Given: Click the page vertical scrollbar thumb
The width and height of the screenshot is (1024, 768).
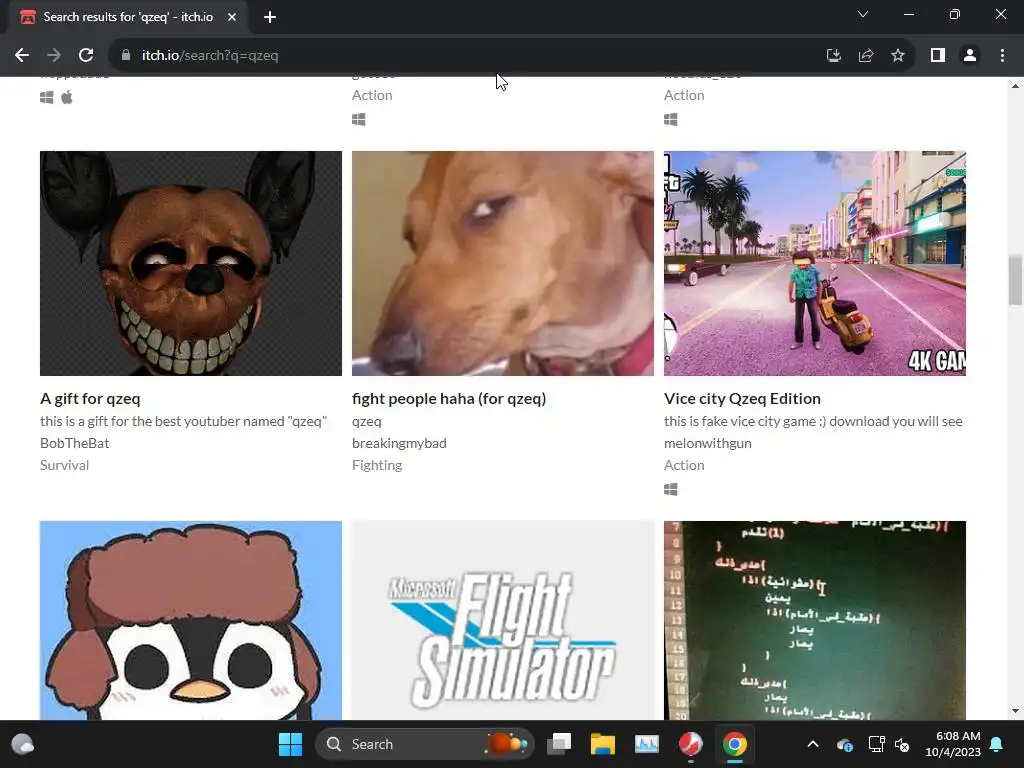Looking at the screenshot, I should (x=1015, y=280).
